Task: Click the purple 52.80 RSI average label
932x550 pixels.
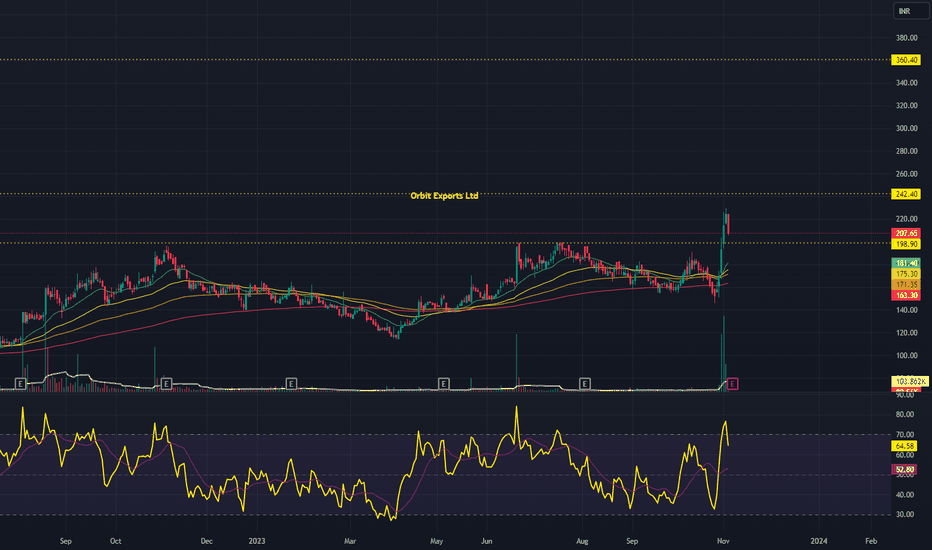Action: pos(905,470)
